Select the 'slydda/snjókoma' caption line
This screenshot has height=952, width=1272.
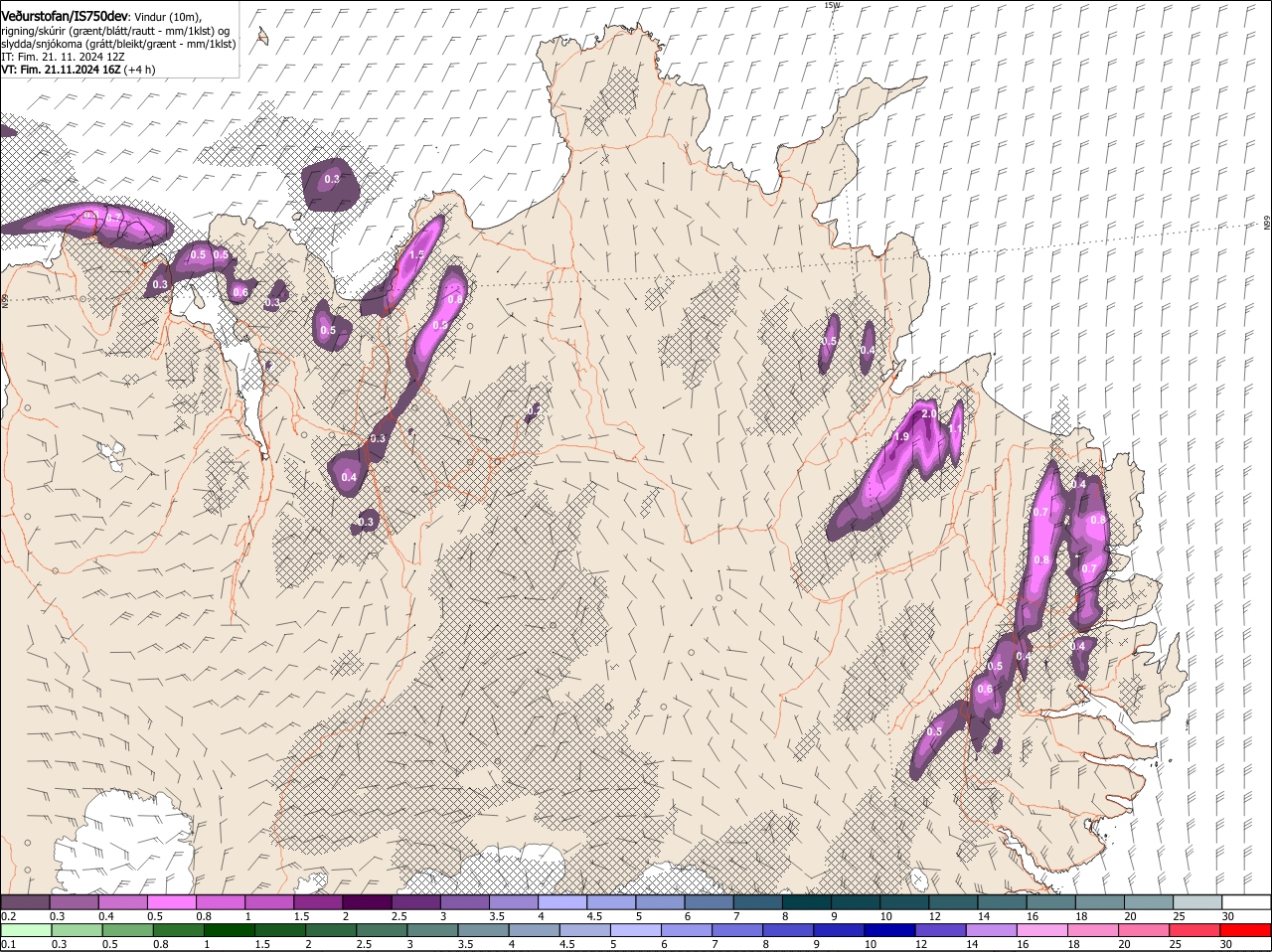click(x=118, y=44)
